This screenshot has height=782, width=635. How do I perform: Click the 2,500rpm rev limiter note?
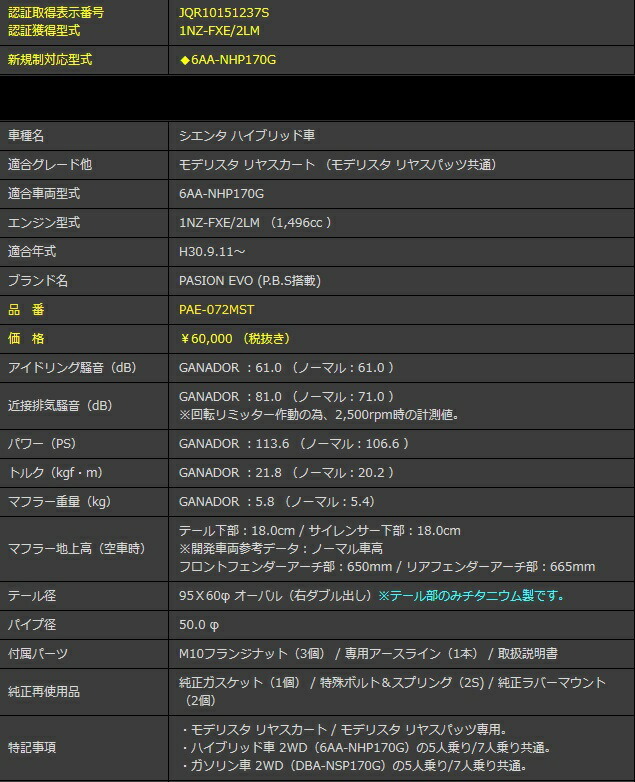[319, 414]
